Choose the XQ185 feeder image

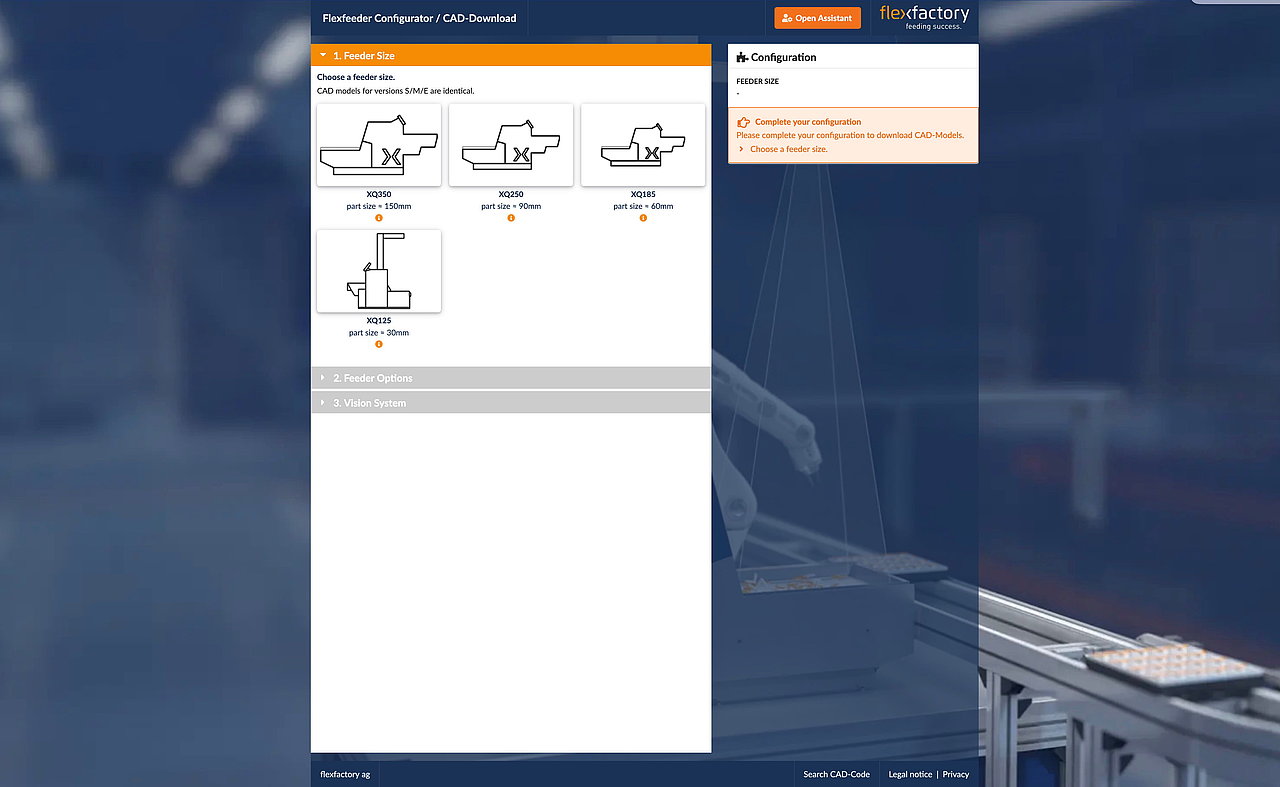tap(643, 145)
